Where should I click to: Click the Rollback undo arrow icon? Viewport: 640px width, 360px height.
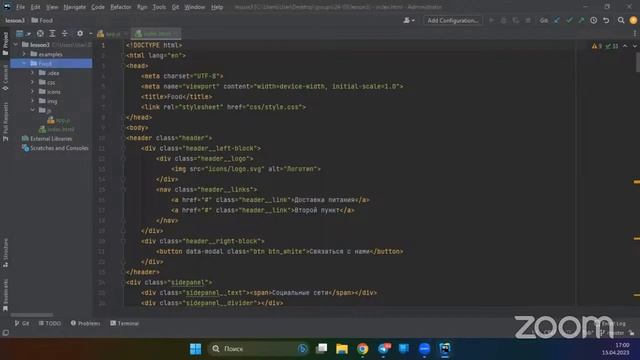pos(606,20)
